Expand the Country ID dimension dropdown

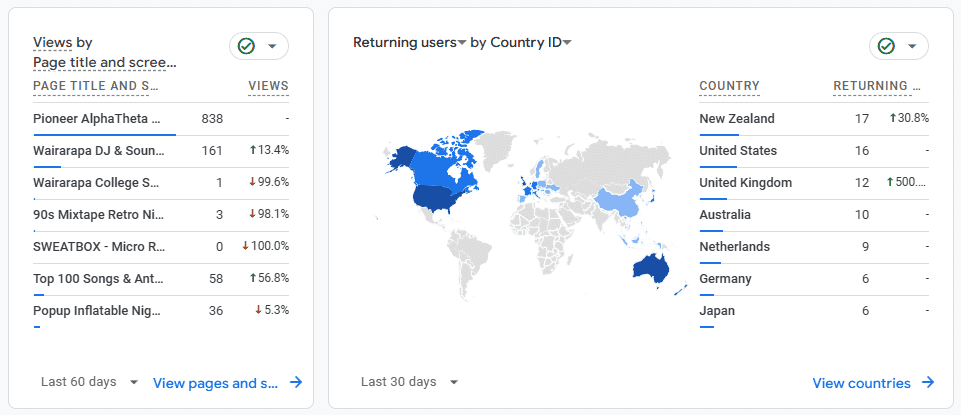click(x=567, y=42)
